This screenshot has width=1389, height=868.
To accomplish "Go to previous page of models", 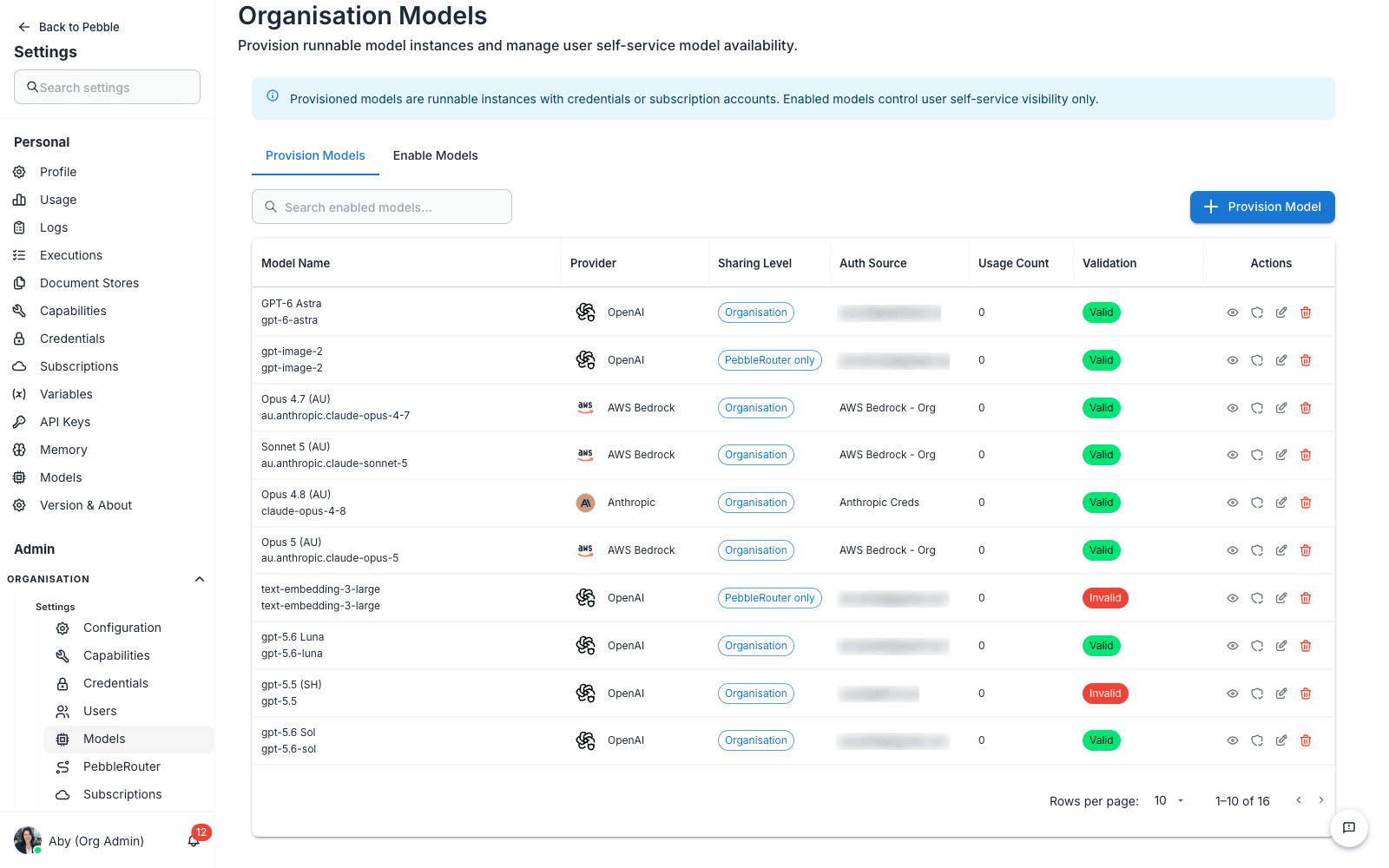I will [1299, 800].
